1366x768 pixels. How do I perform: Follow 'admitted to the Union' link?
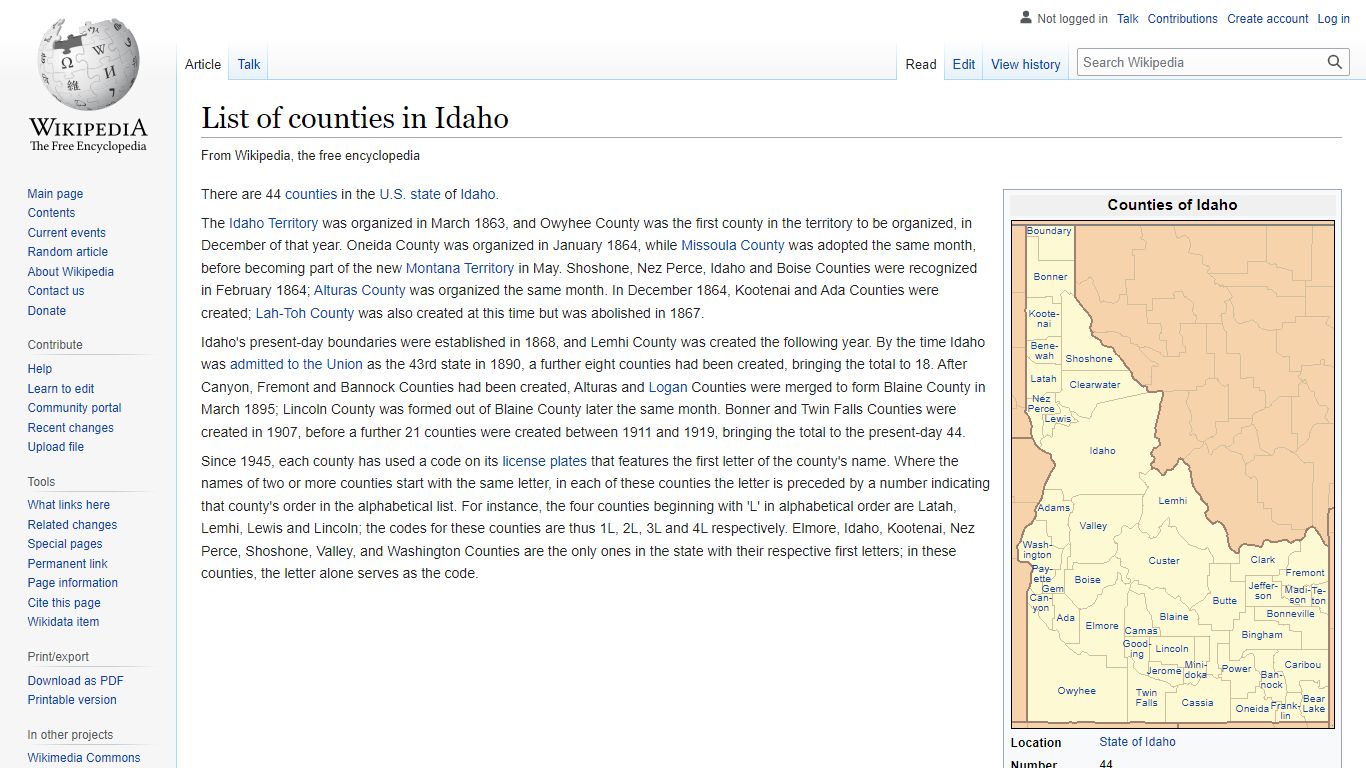coord(296,364)
